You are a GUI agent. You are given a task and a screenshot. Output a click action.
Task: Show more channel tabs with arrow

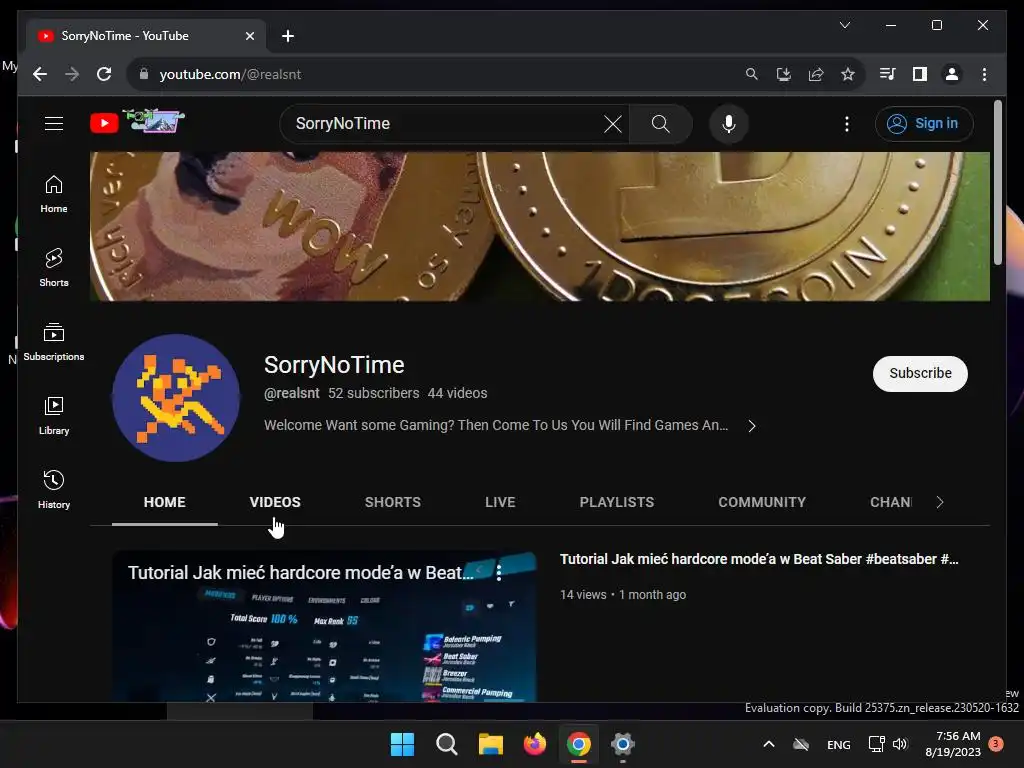[x=940, y=502]
